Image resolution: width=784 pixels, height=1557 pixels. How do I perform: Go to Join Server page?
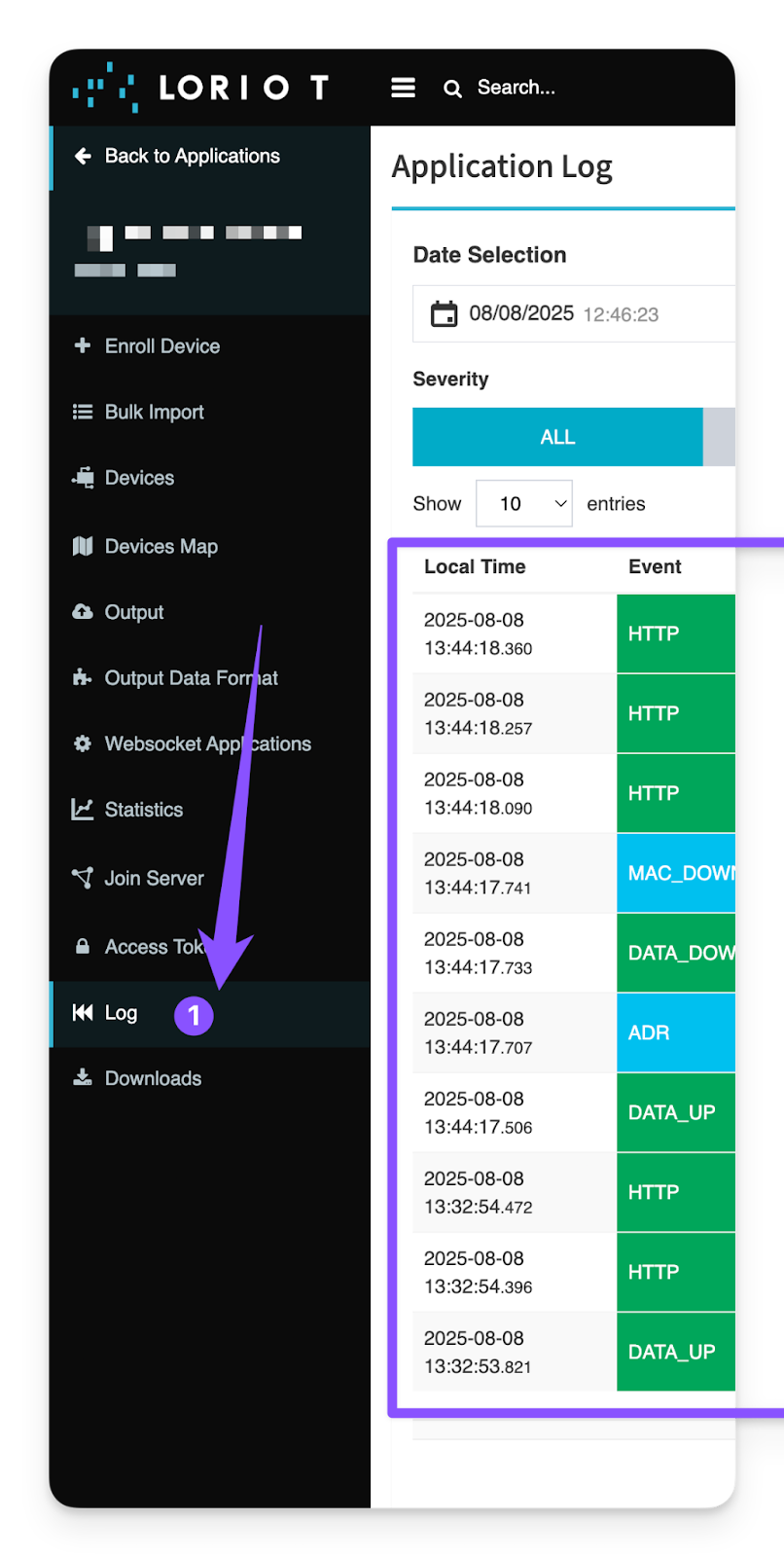point(154,879)
